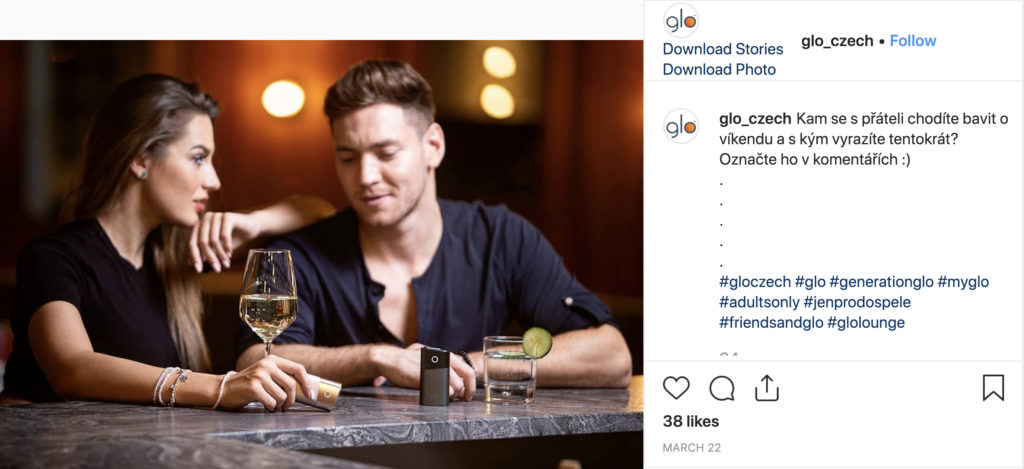Open the #glolounge hashtag
This screenshot has height=469, width=1024.
click(866, 323)
